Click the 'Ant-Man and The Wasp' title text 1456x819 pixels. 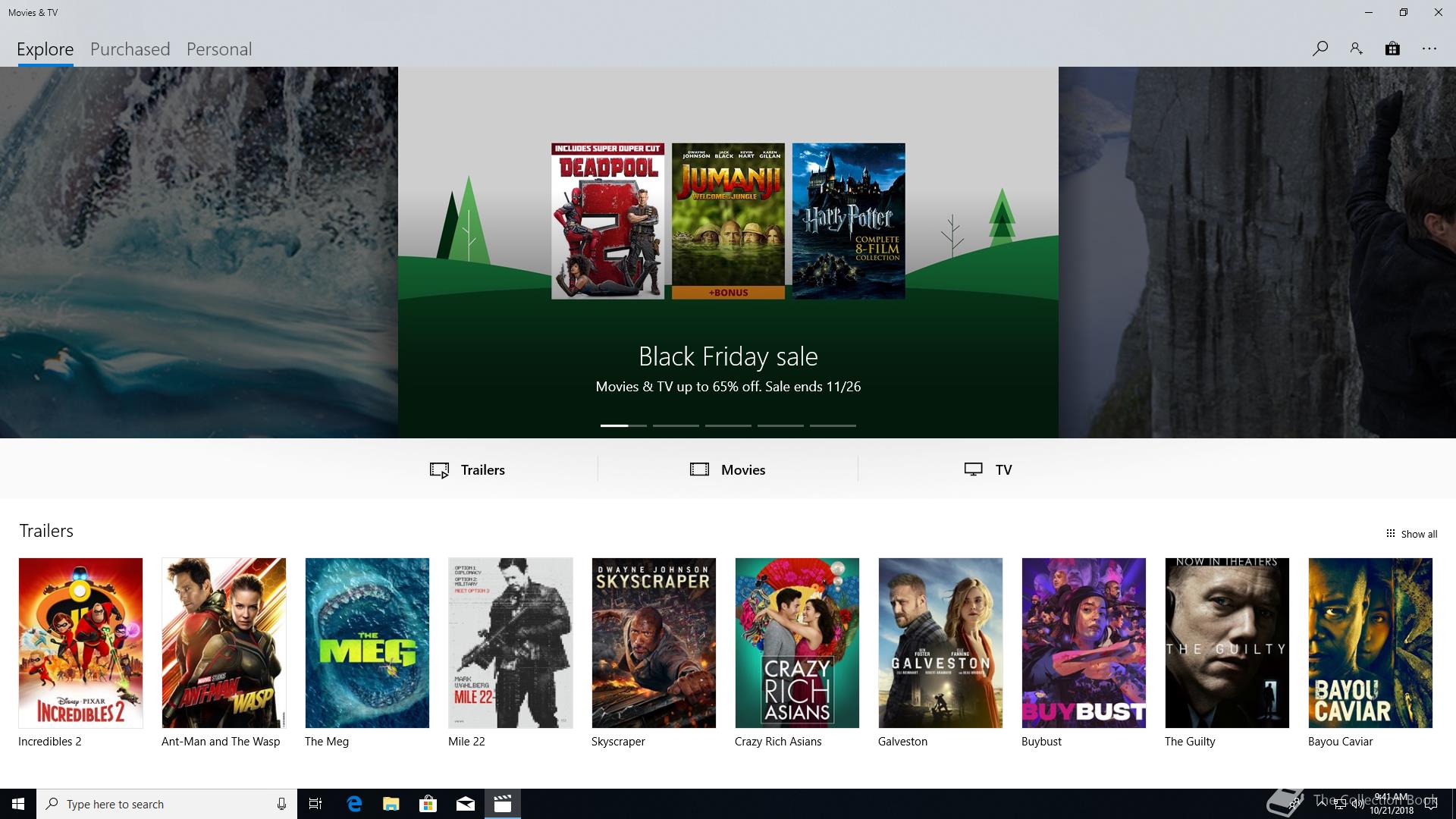[x=221, y=742]
